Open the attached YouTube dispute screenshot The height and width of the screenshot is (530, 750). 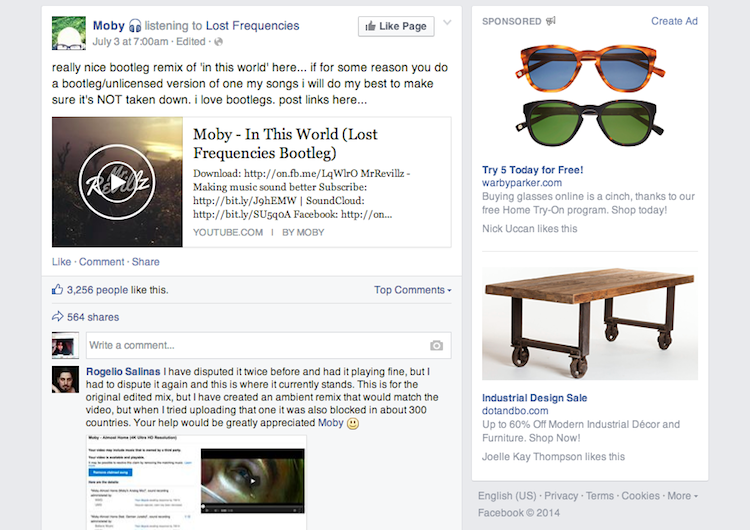tap(196, 482)
